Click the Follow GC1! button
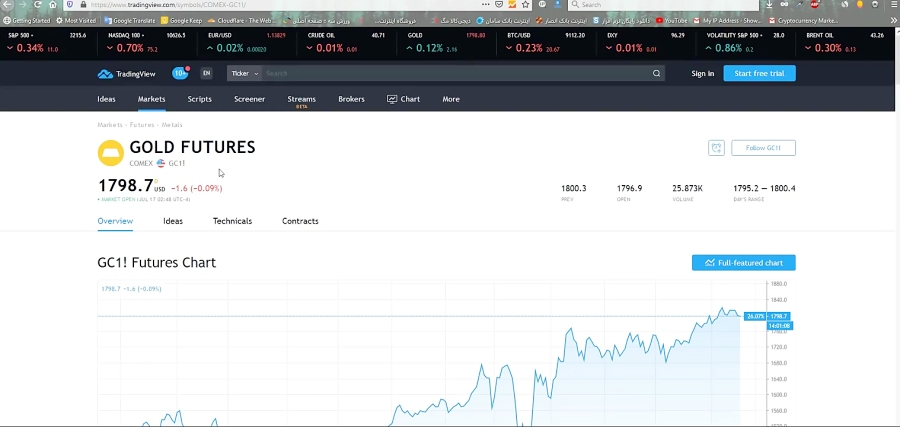The image size is (900, 427). 763,148
